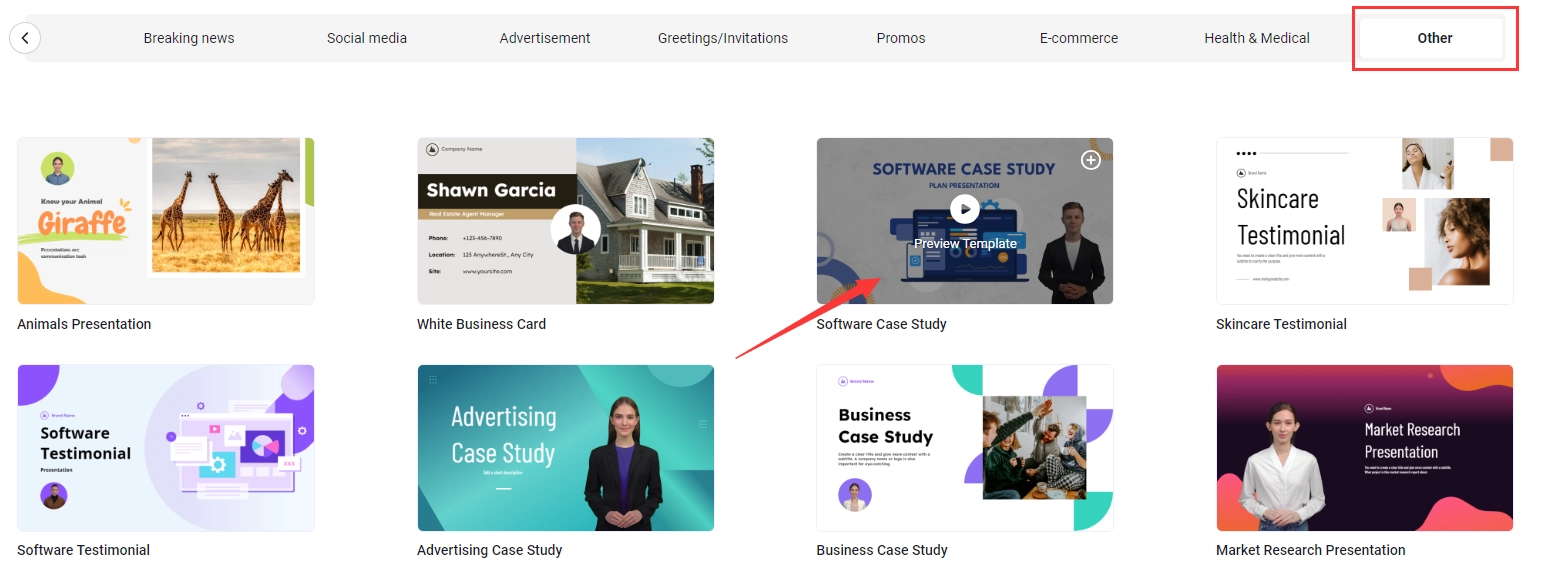Click the Preview Template text label
This screenshot has height=579, width=1545.
point(965,243)
